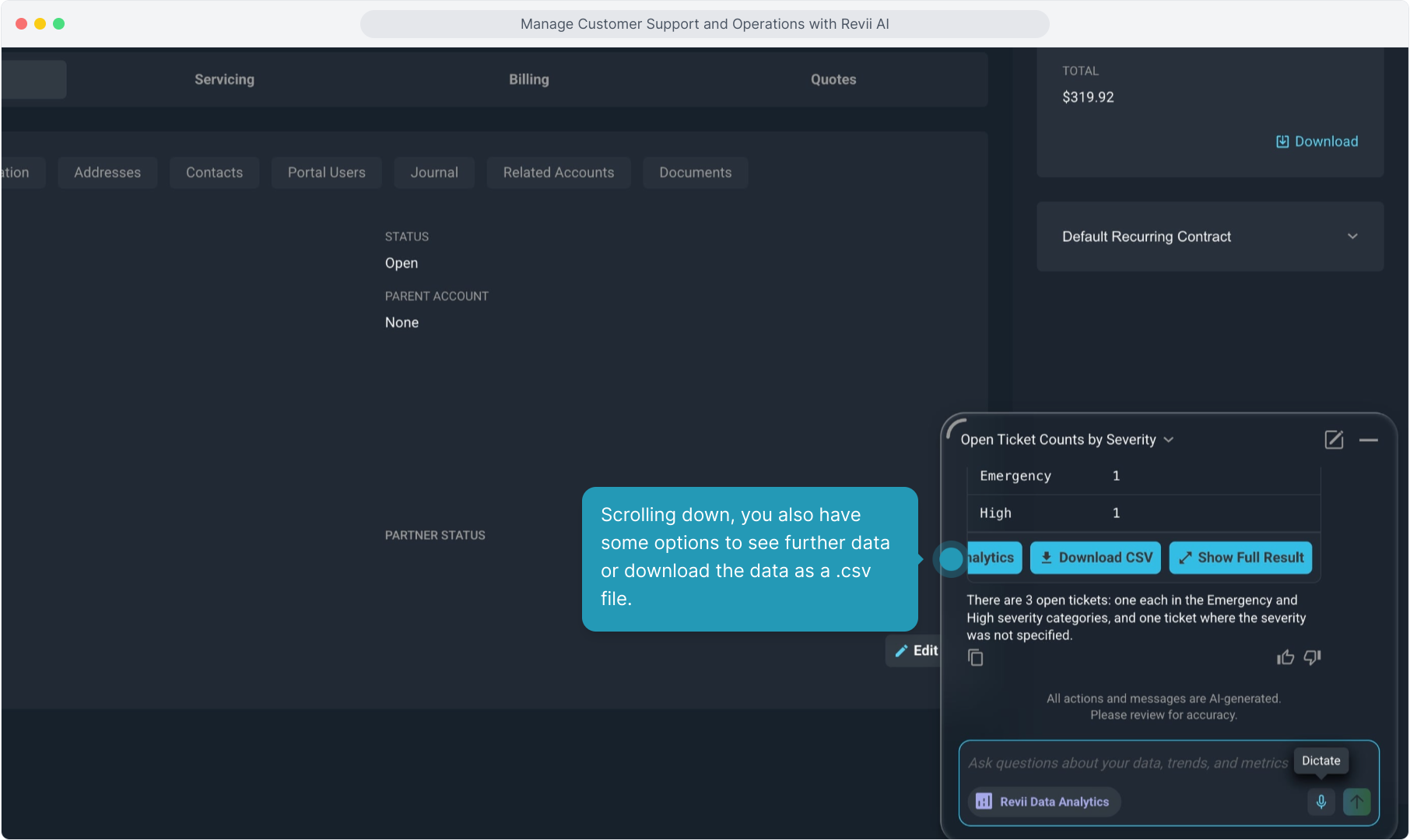Click the new chat compose icon

[1334, 440]
